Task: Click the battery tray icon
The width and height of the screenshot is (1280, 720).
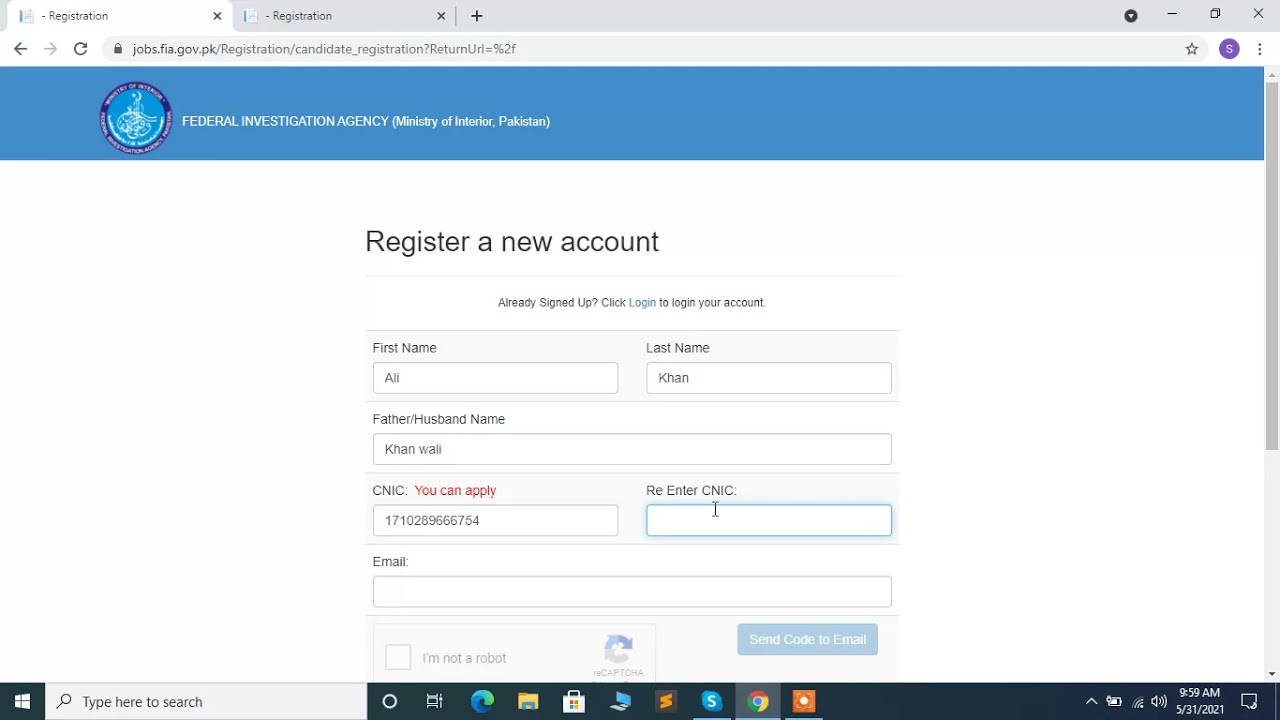Action: (1114, 701)
